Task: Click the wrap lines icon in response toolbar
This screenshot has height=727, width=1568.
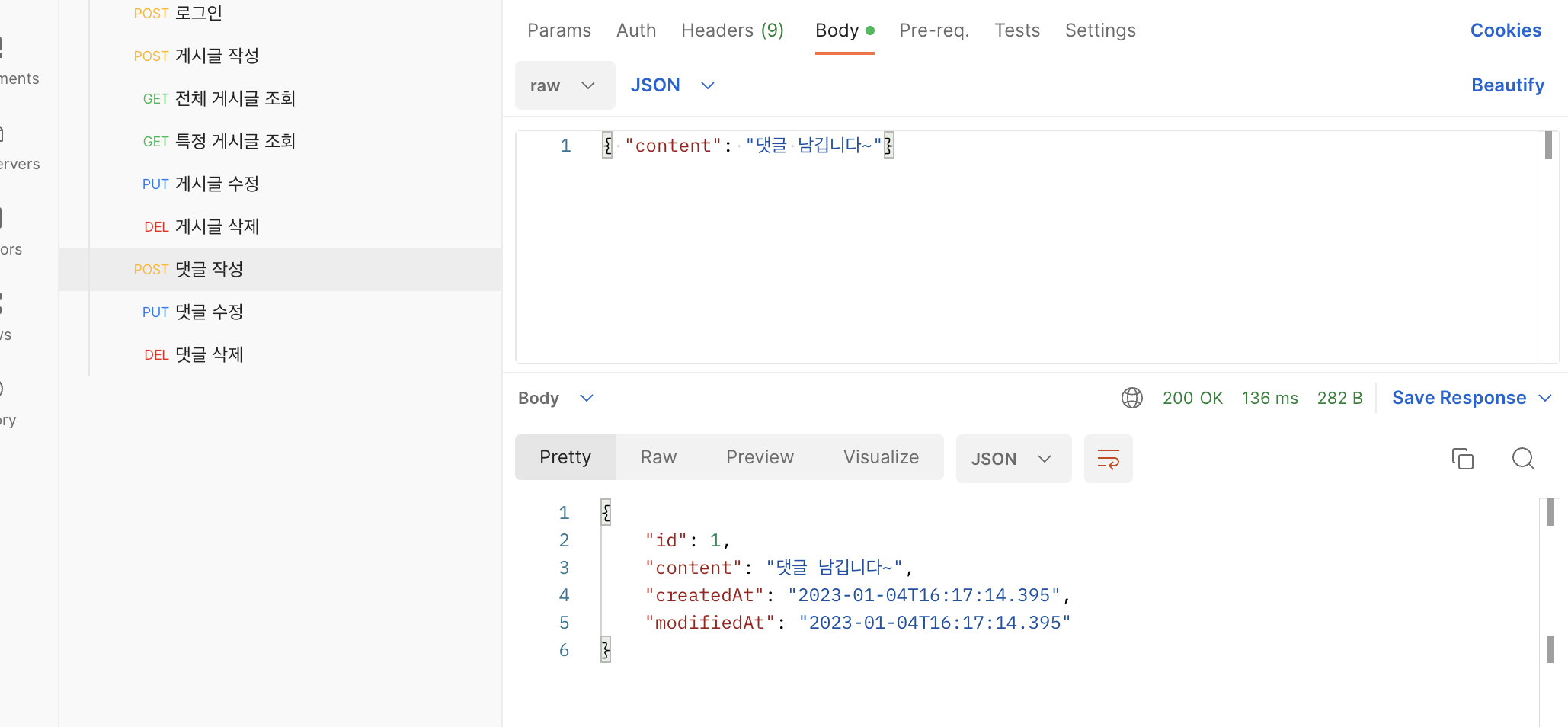Action: pos(1108,459)
